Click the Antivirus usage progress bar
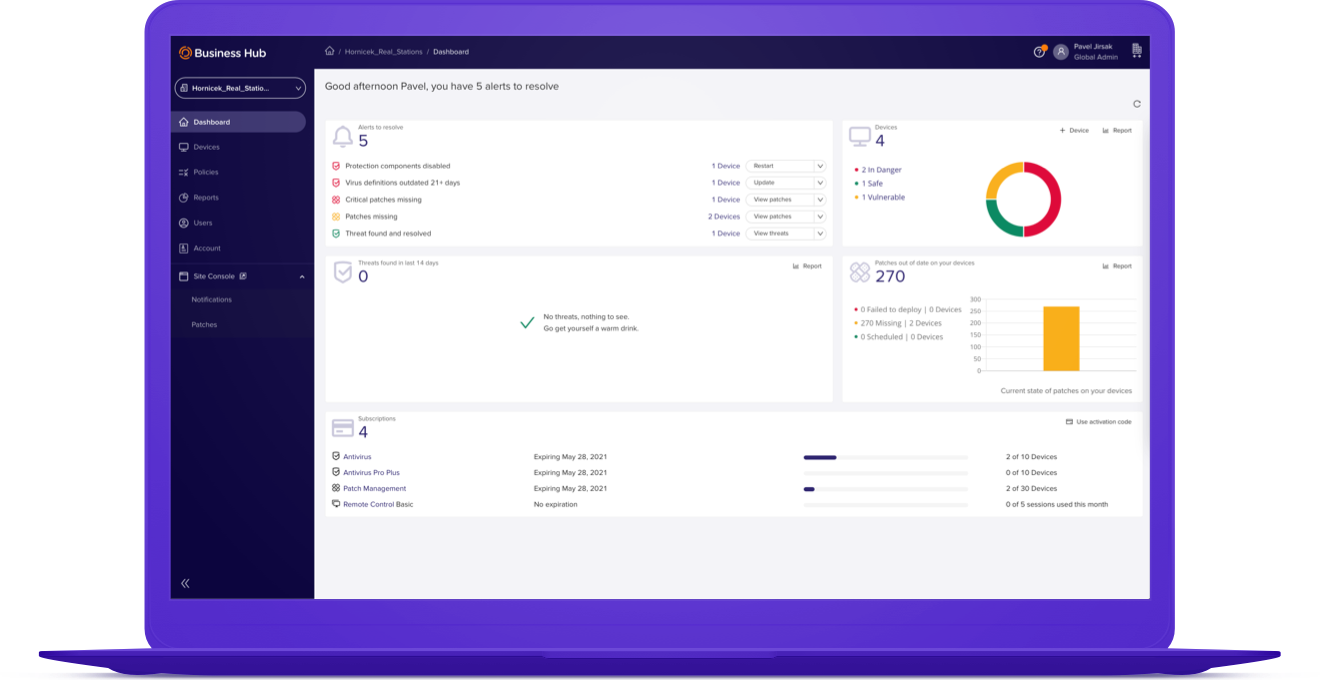This screenshot has height=680, width=1320. (x=885, y=457)
